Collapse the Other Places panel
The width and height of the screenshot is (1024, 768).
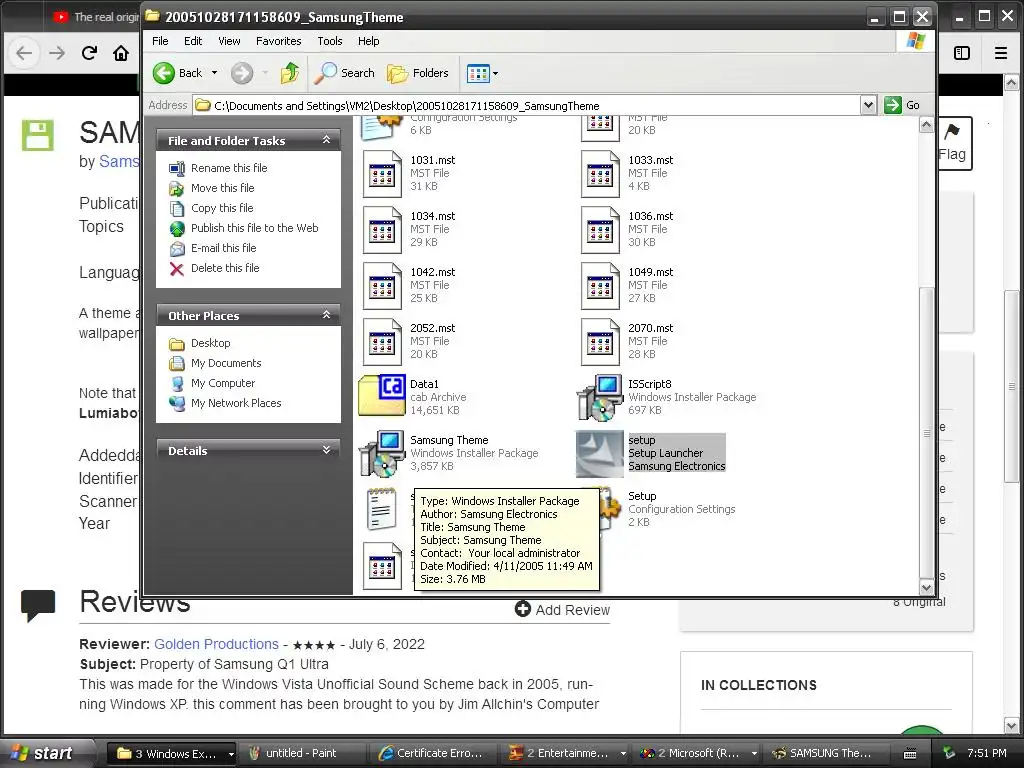coord(327,315)
